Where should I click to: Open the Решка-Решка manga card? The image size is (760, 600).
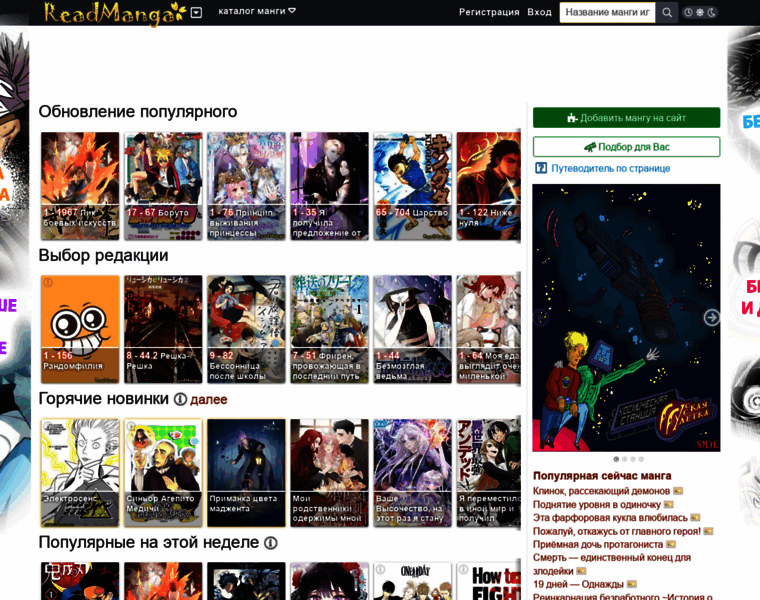(x=163, y=330)
